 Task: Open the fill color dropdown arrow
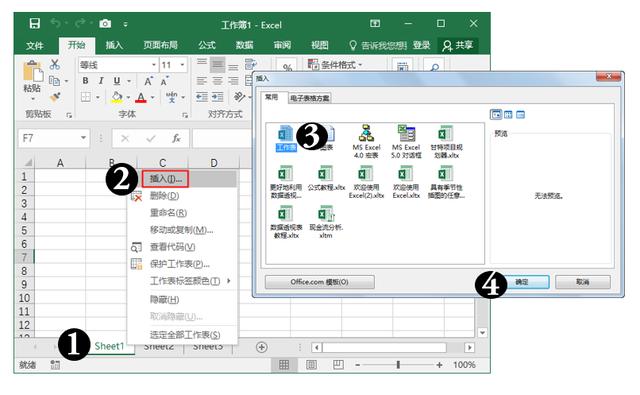[128, 98]
